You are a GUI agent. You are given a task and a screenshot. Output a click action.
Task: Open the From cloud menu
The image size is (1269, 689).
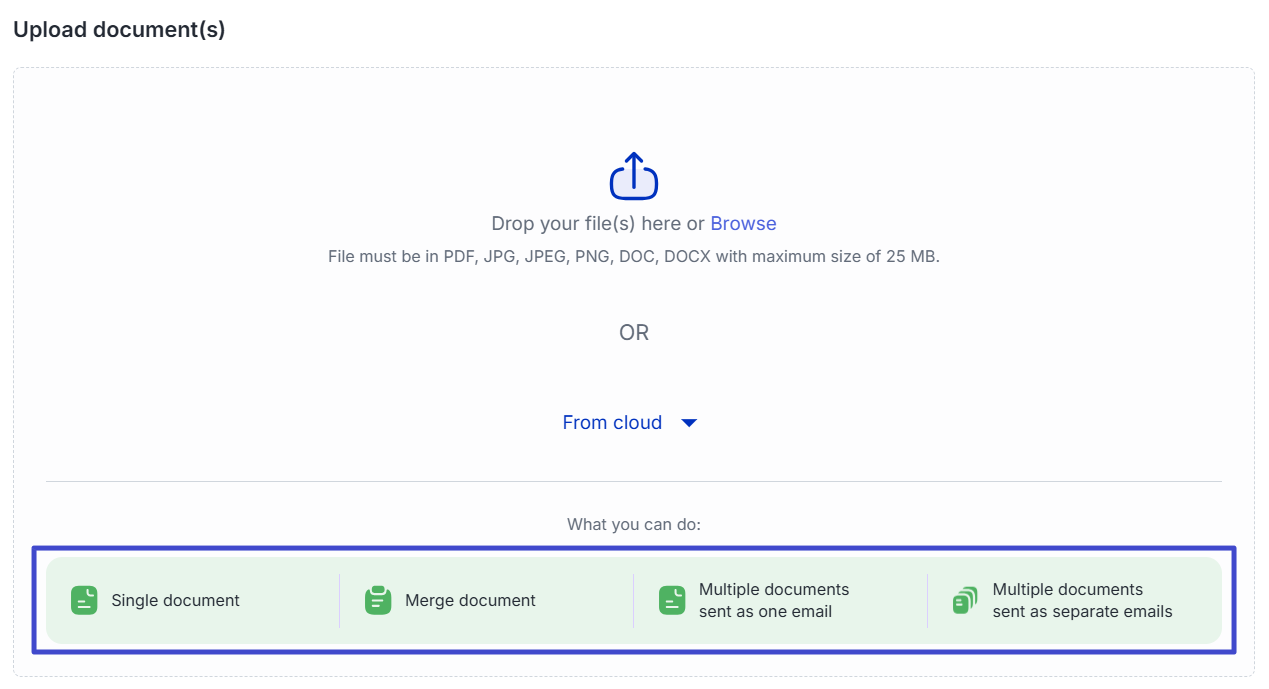[612, 422]
